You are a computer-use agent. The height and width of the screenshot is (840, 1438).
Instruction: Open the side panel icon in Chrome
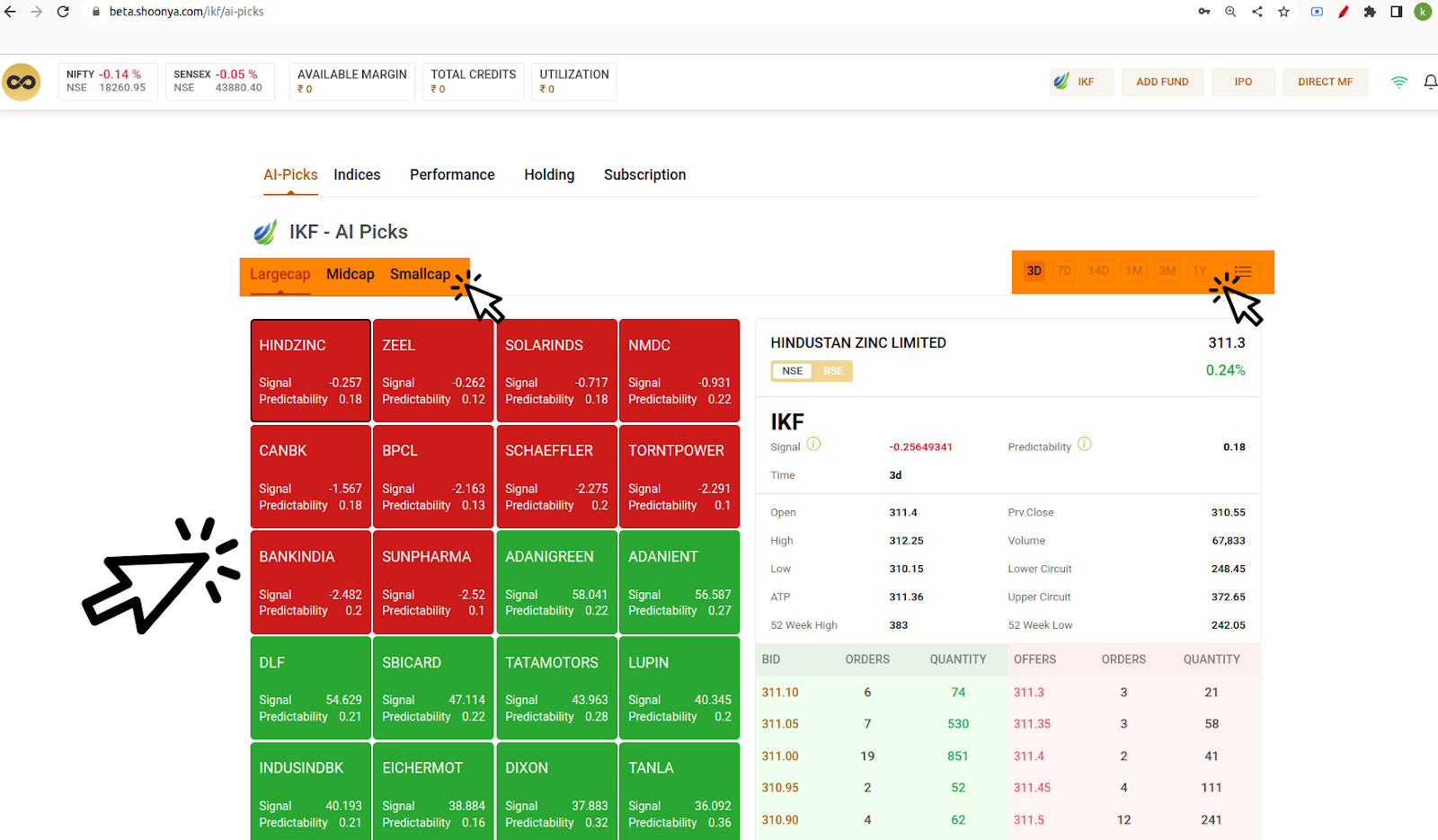point(1396,12)
